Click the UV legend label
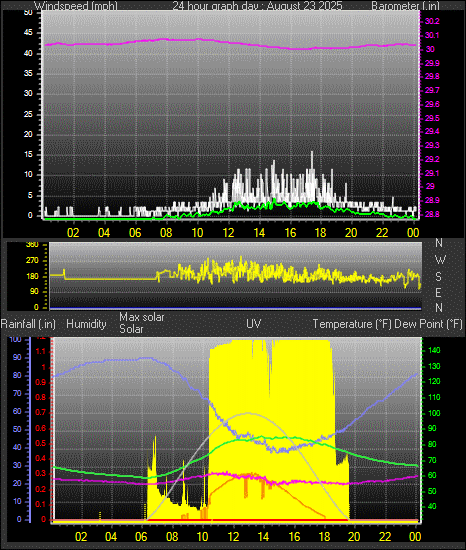This screenshot has width=466, height=550. click(254, 324)
